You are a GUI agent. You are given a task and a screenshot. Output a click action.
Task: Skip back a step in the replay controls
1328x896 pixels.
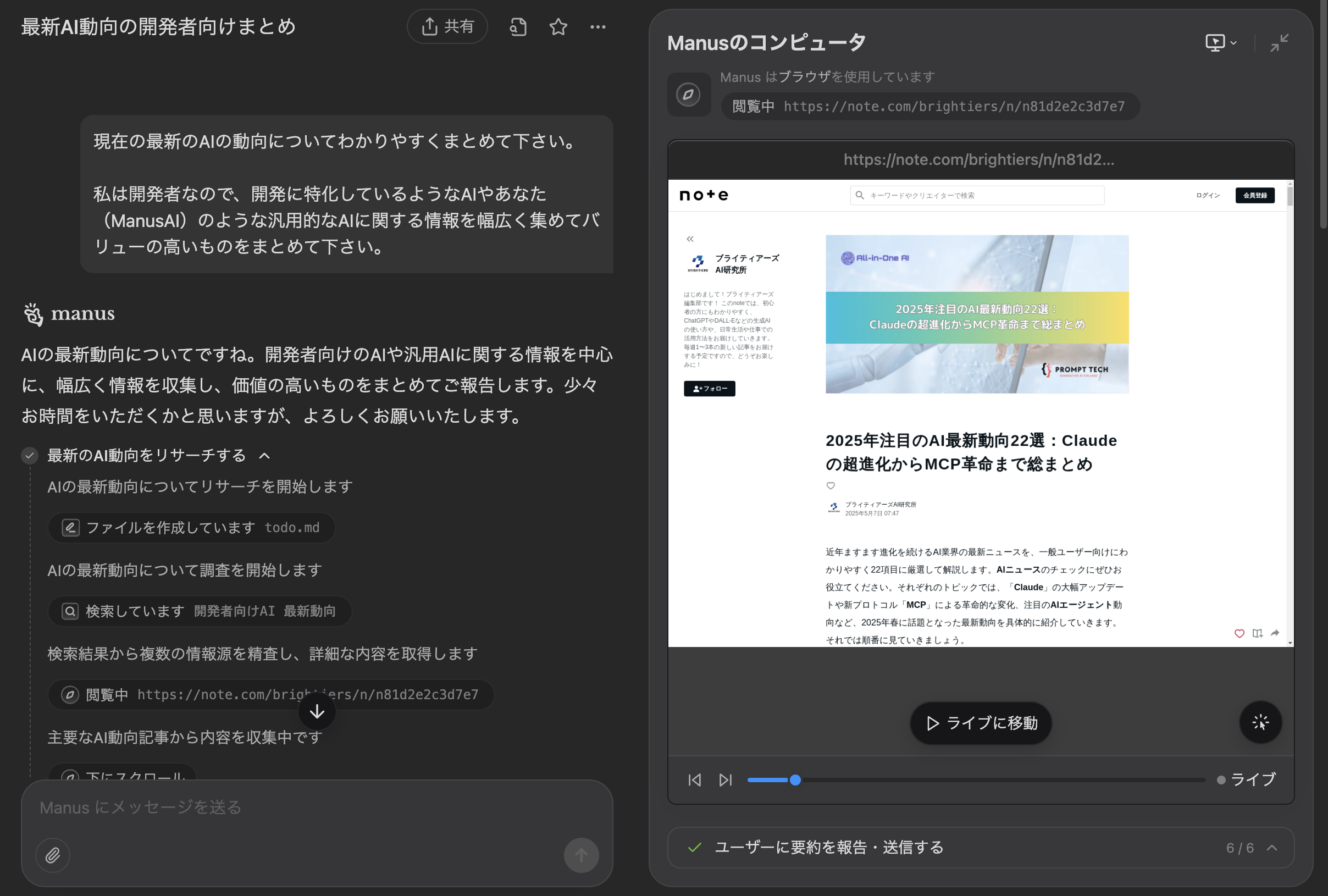[694, 779]
